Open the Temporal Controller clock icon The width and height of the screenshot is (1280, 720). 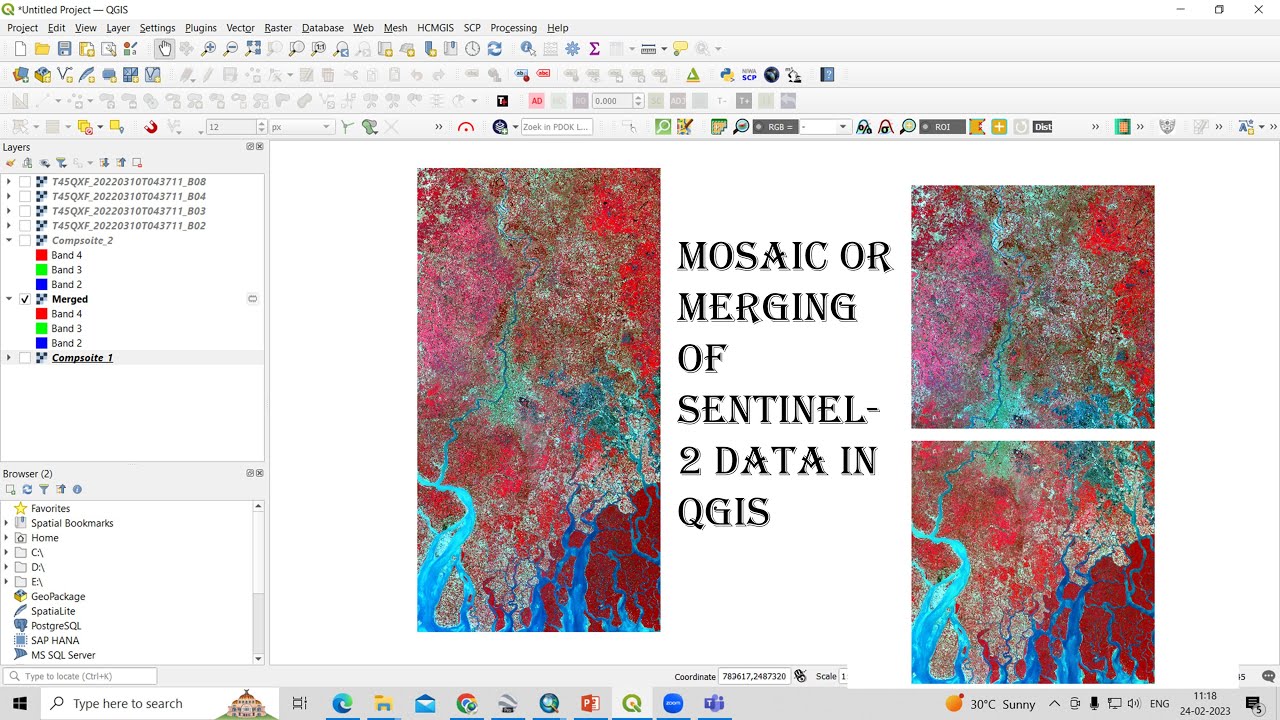pos(472,48)
